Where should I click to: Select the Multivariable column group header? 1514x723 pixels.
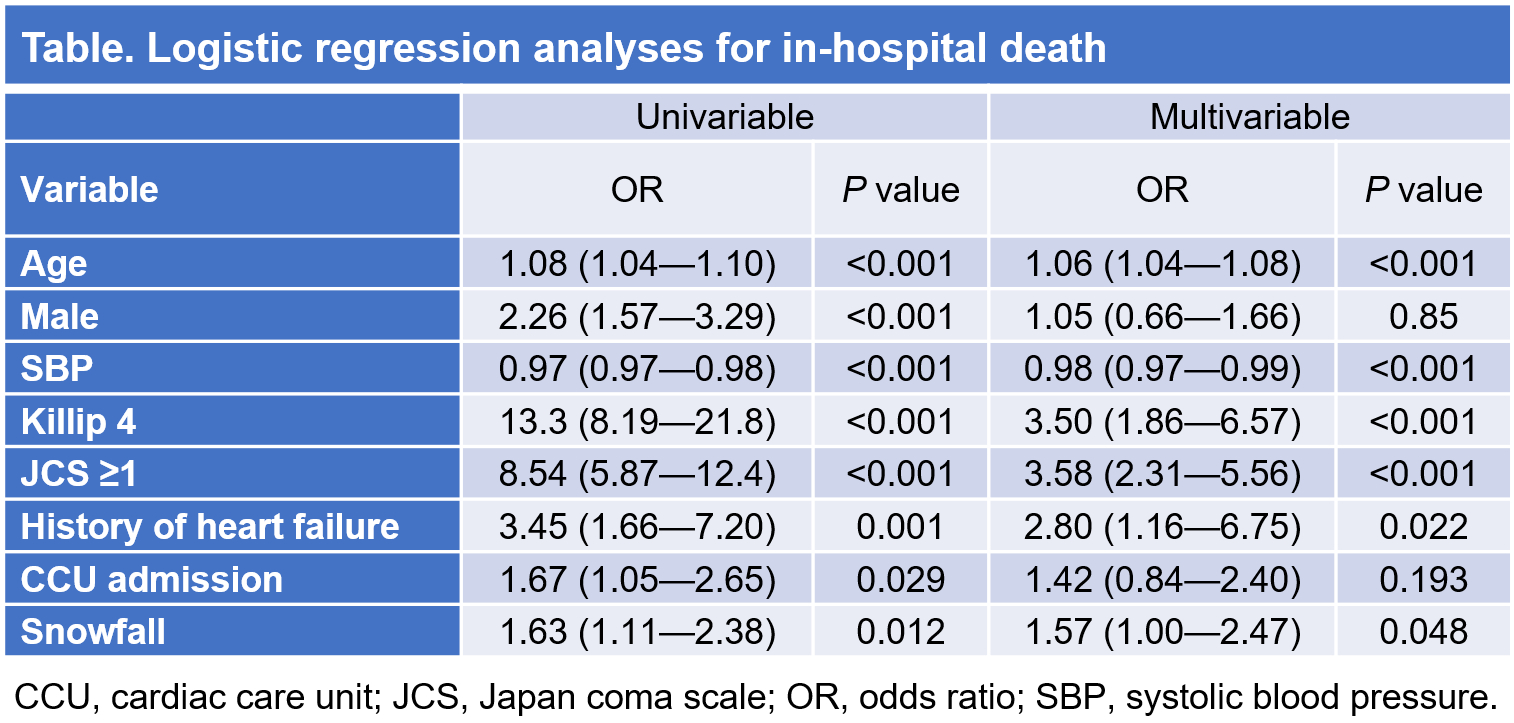point(1249,117)
